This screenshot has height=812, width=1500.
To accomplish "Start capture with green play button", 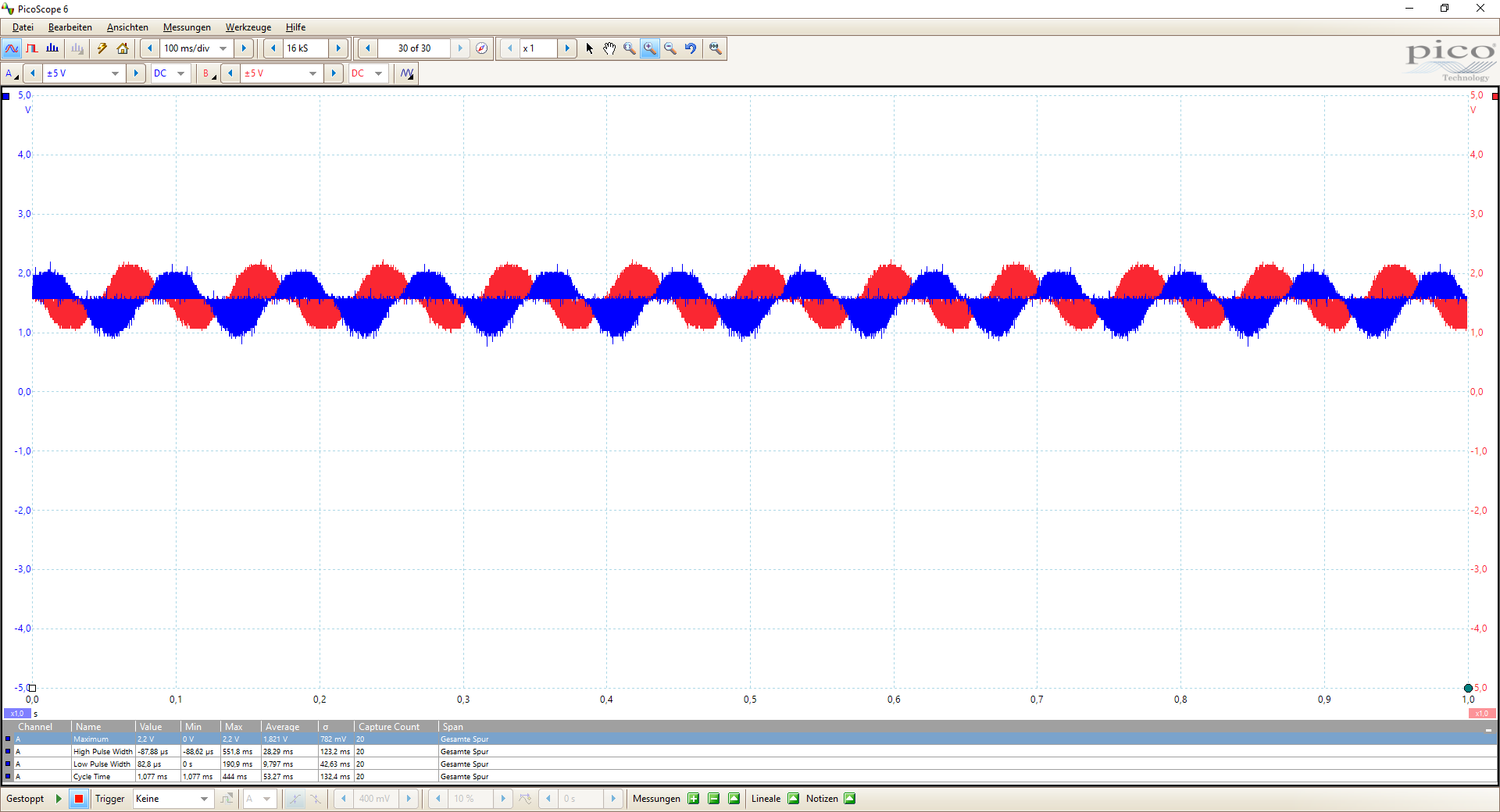I will coord(59,799).
